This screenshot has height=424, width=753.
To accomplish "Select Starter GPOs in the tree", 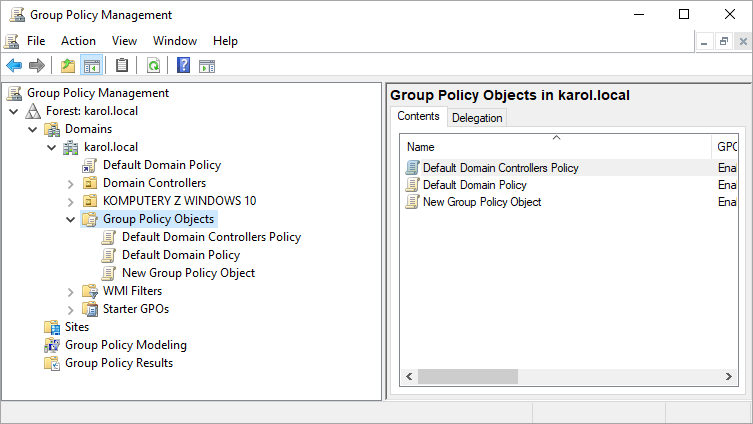I will [135, 309].
